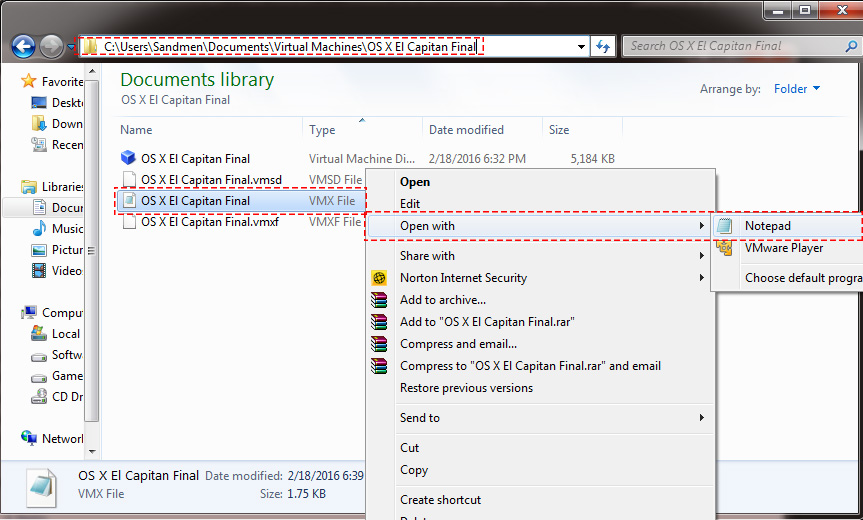Click the Pictures library icon
The image size is (863, 520).
click(39, 250)
